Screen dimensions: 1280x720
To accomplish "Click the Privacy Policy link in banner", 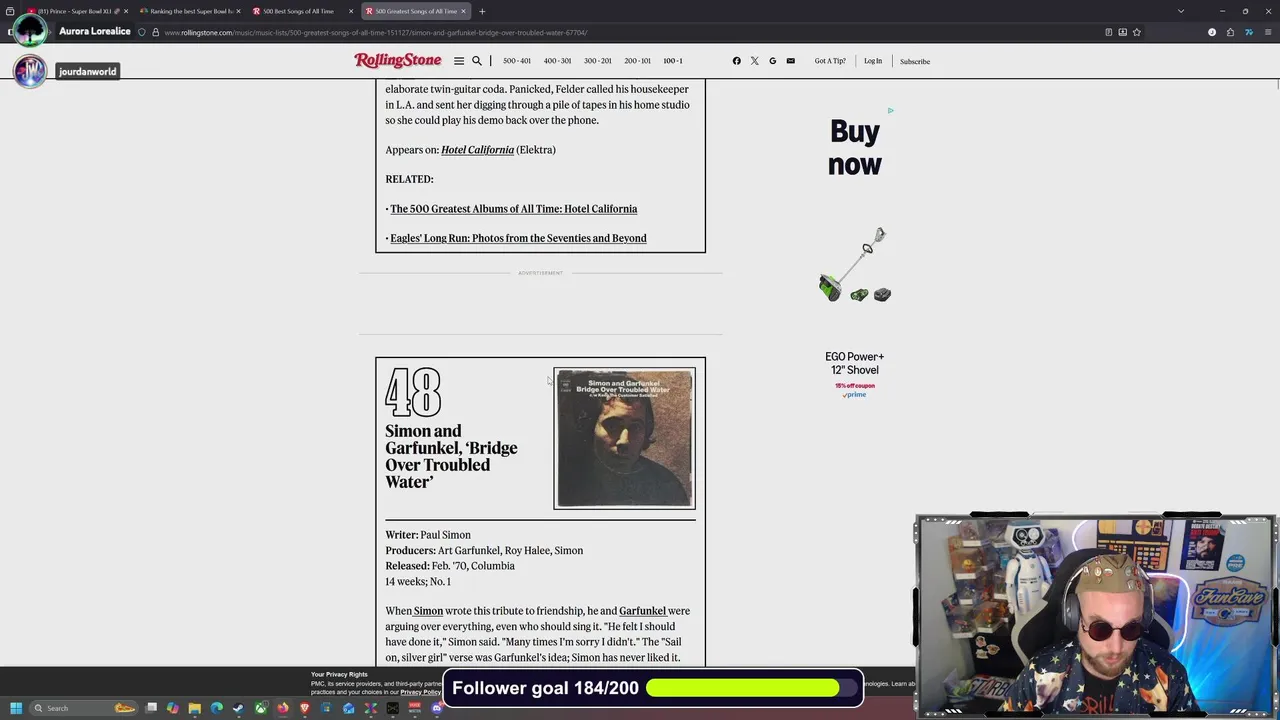I will (420, 692).
